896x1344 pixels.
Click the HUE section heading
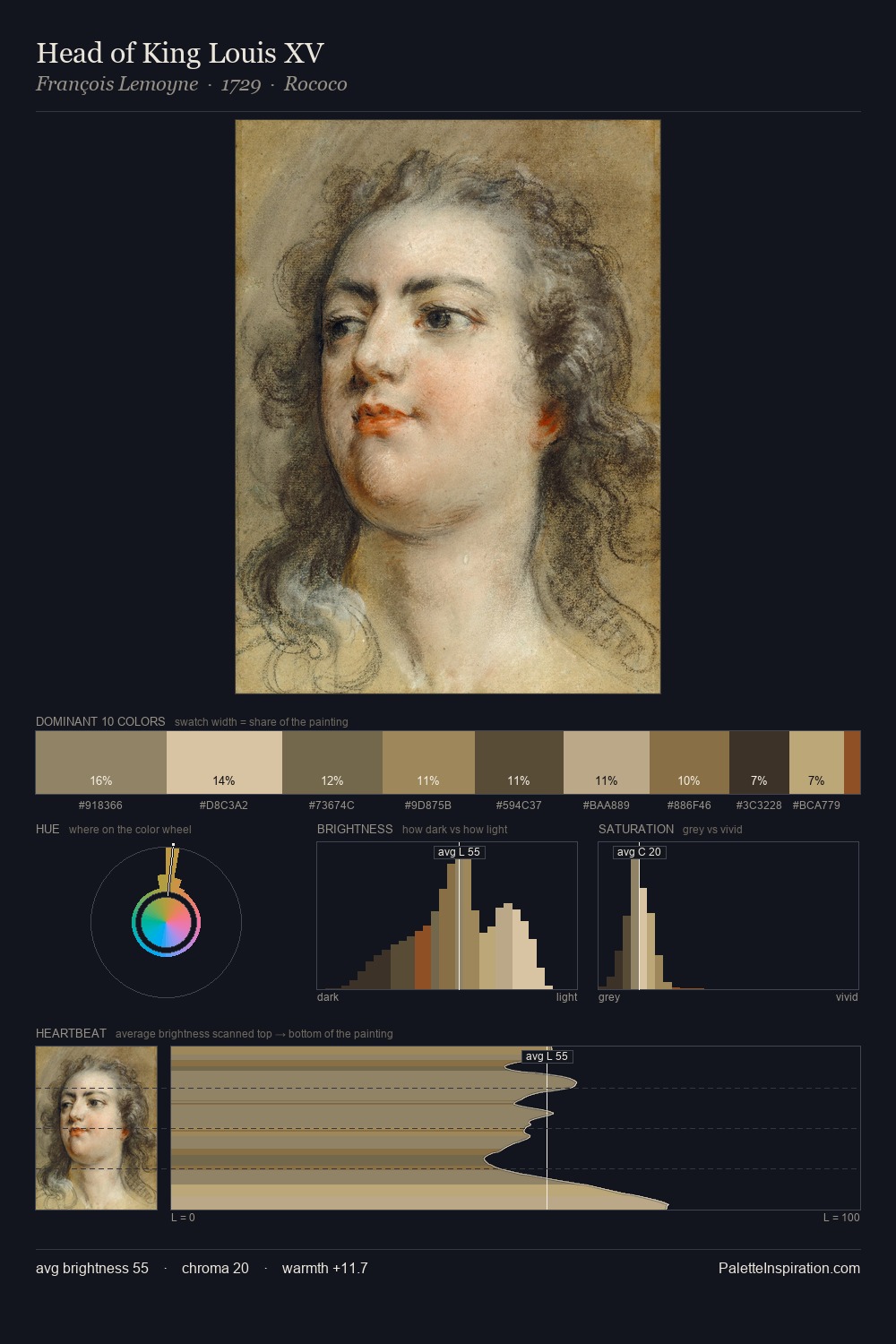click(47, 829)
